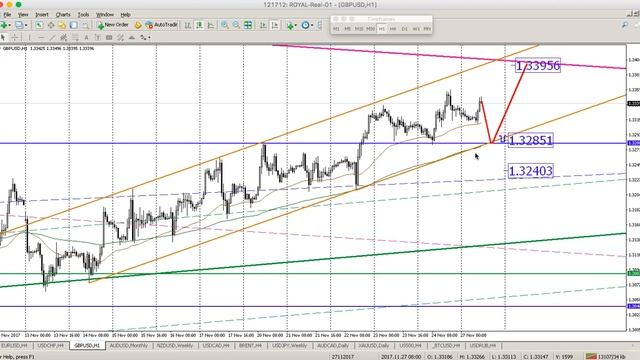Click the New Order button
This screenshot has height=360, width=640.
pyautogui.click(x=113, y=25)
